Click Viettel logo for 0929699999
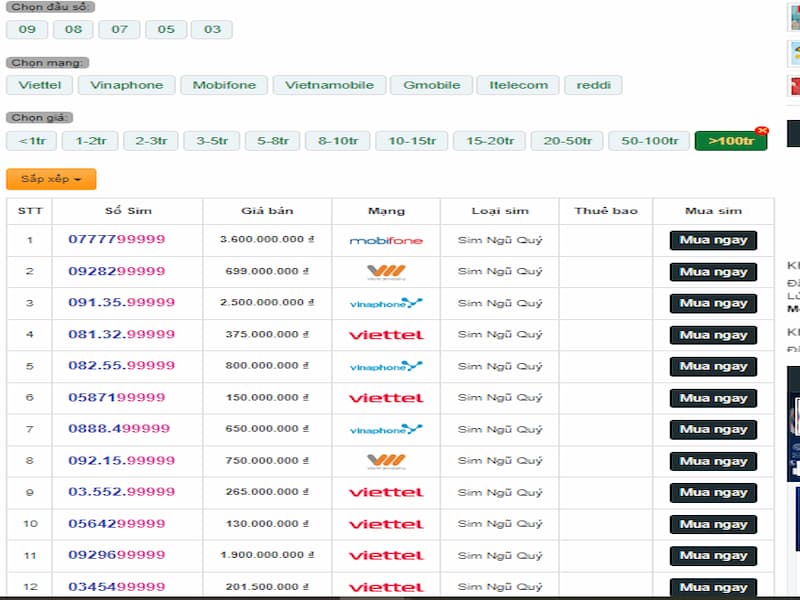Image resolution: width=800 pixels, height=600 pixels. (386, 556)
